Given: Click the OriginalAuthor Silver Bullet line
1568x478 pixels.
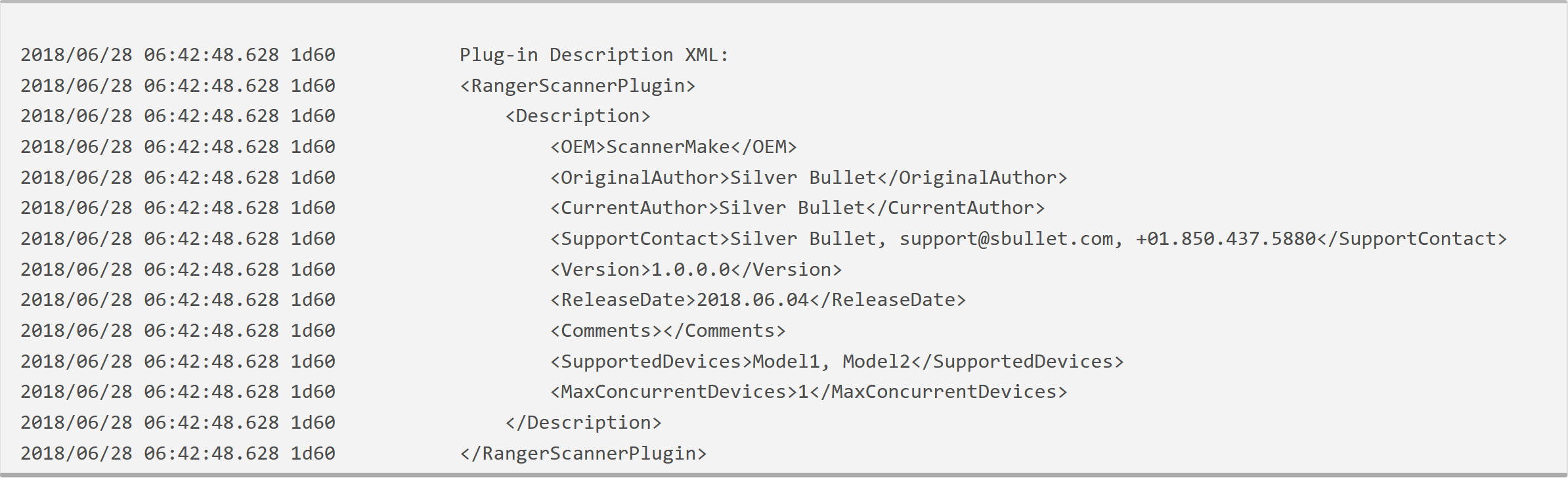Looking at the screenshot, I should pos(808,178).
